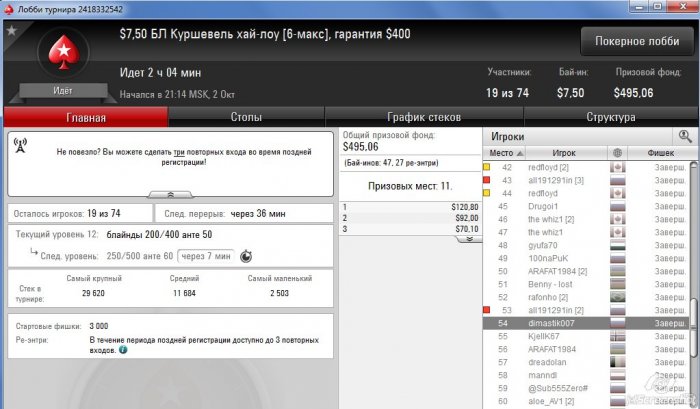Expand the prize payouts list chevron
Screen dimensions: 700x409
pos(469,239)
